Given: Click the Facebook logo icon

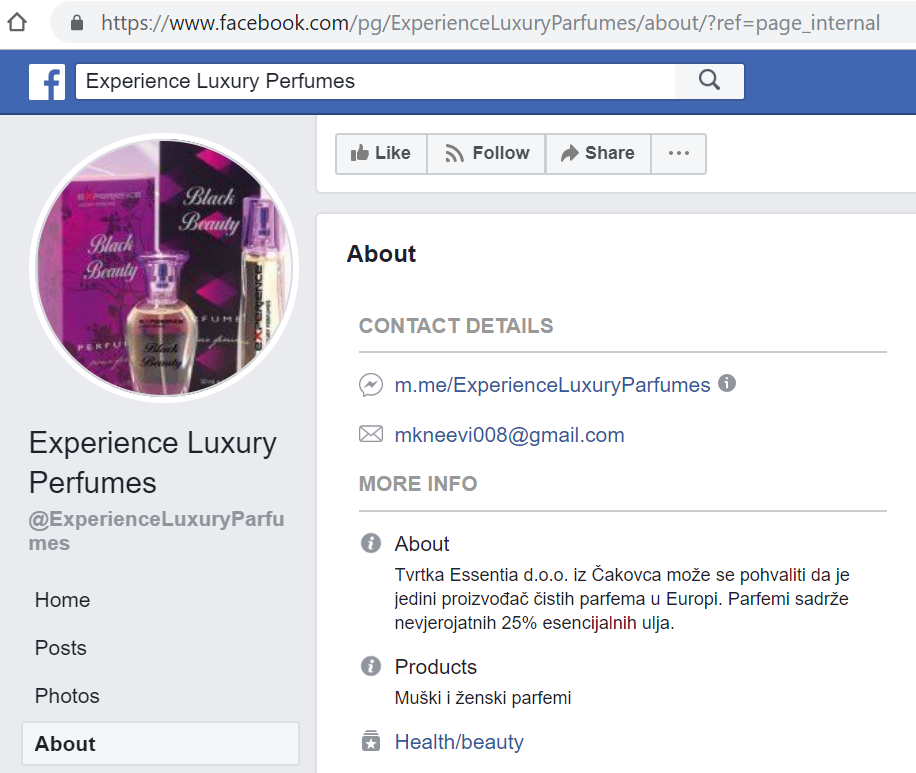Looking at the screenshot, I should coord(47,81).
